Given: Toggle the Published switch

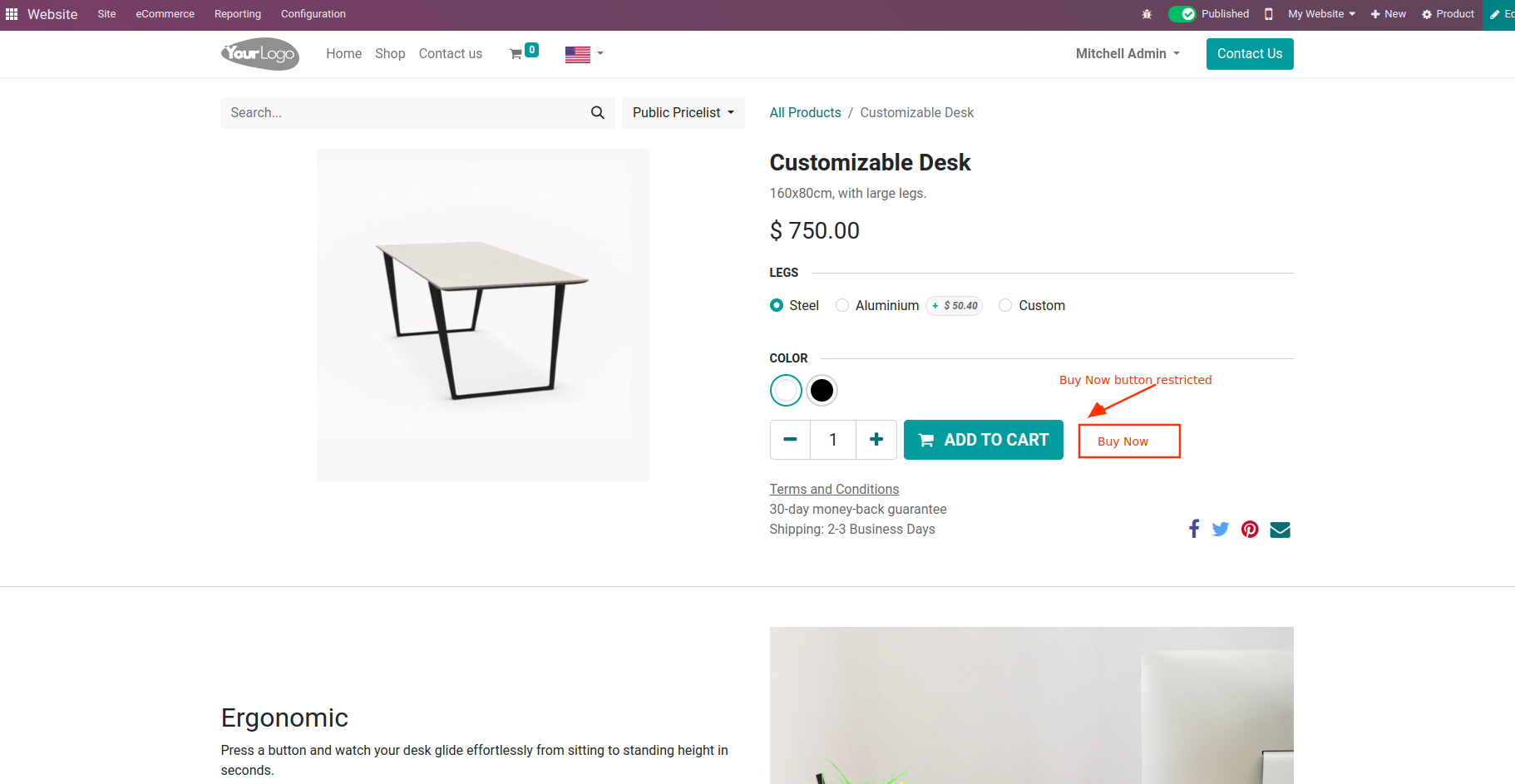Looking at the screenshot, I should click(x=1182, y=14).
